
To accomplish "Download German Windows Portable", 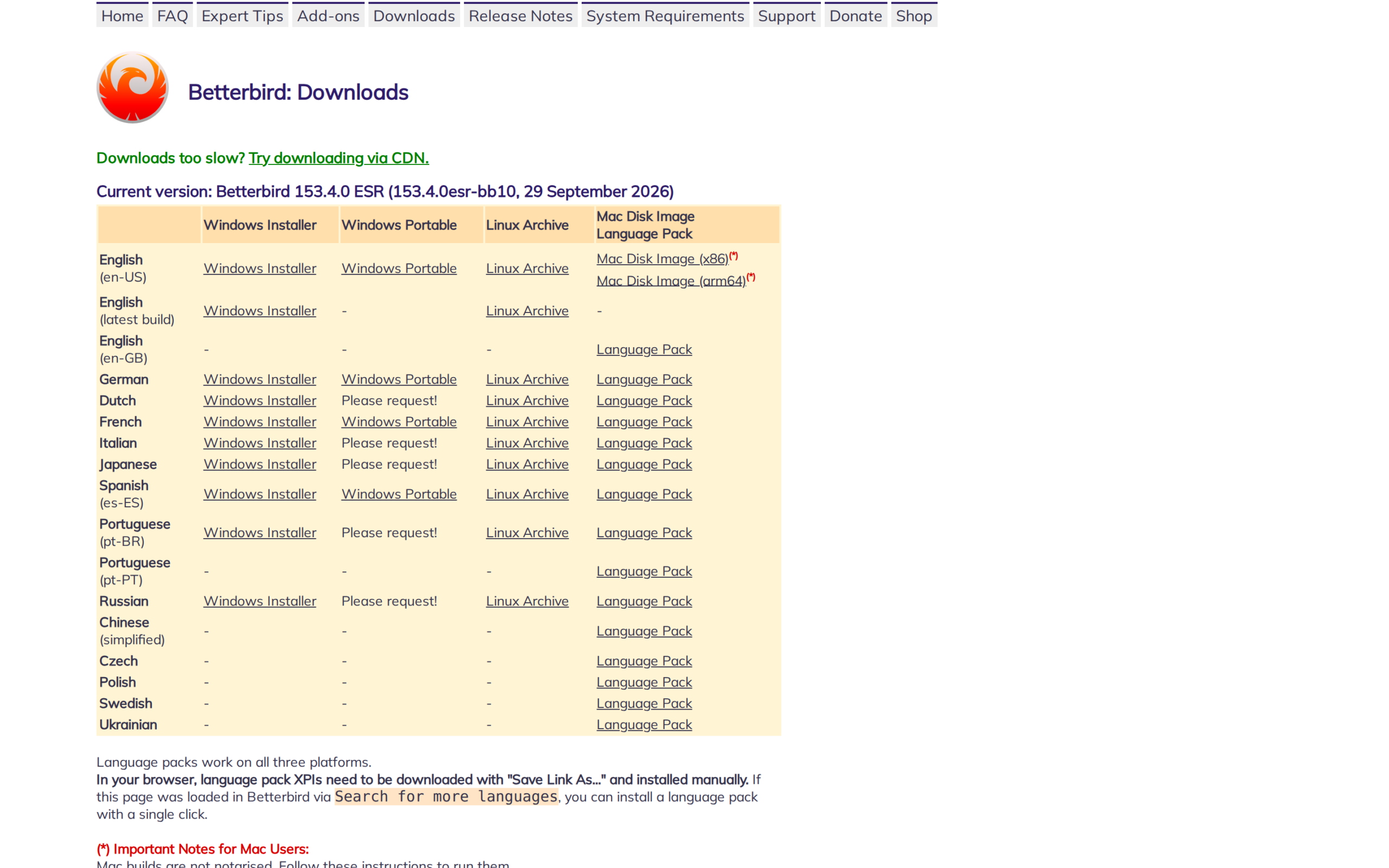I will pos(399,379).
